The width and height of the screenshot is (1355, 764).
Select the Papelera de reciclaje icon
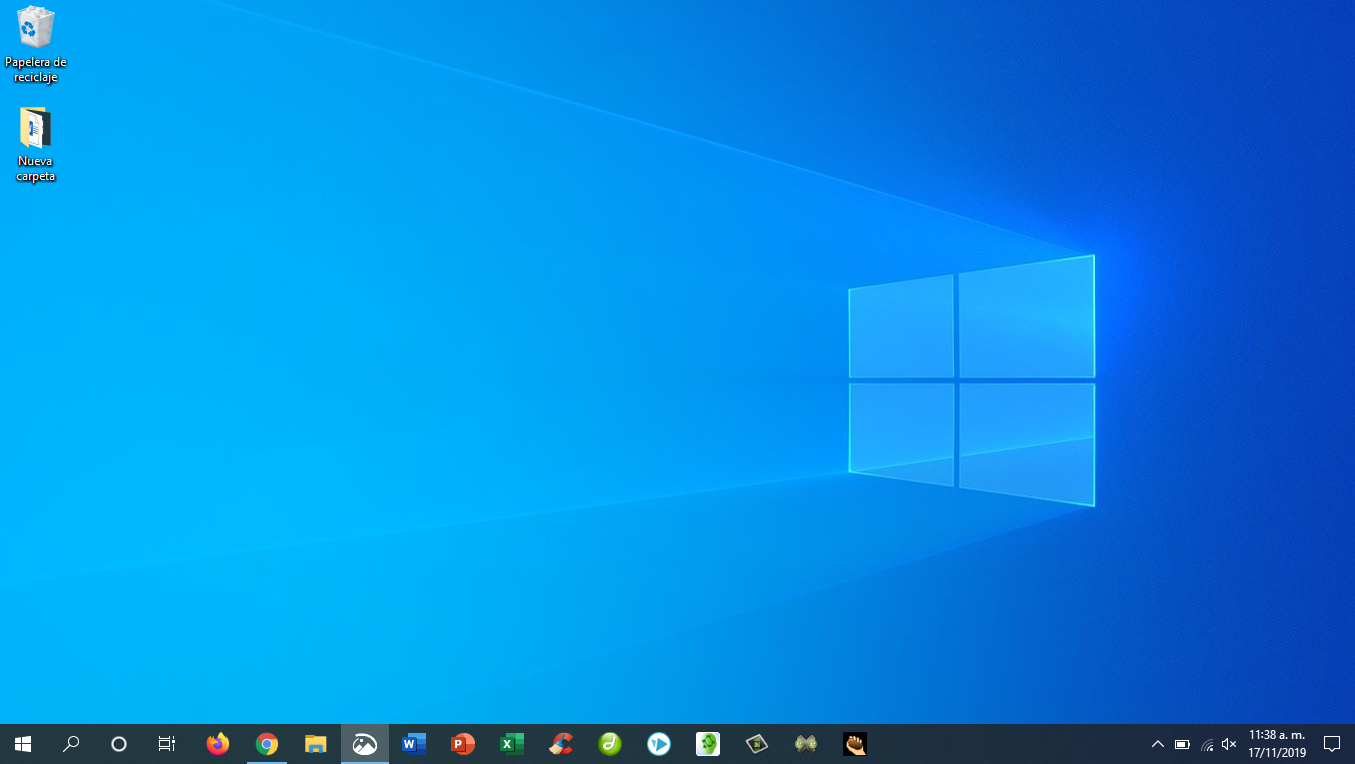35,45
